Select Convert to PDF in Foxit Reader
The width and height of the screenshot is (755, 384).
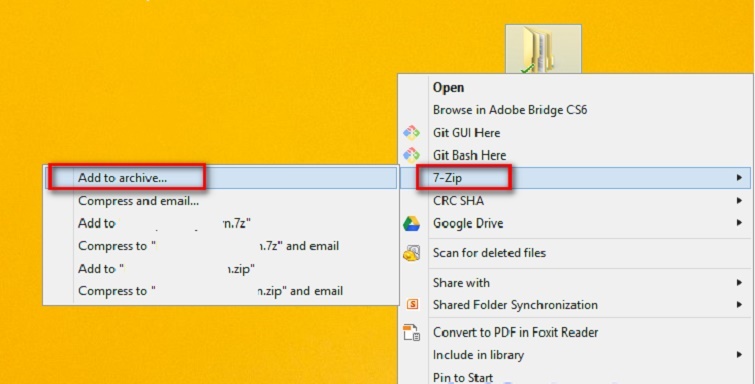(515, 332)
